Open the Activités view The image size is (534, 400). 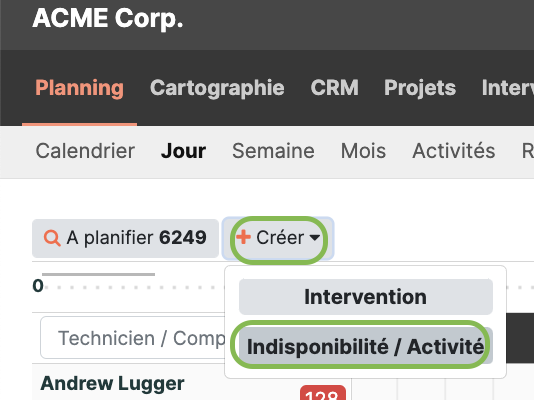(x=454, y=151)
